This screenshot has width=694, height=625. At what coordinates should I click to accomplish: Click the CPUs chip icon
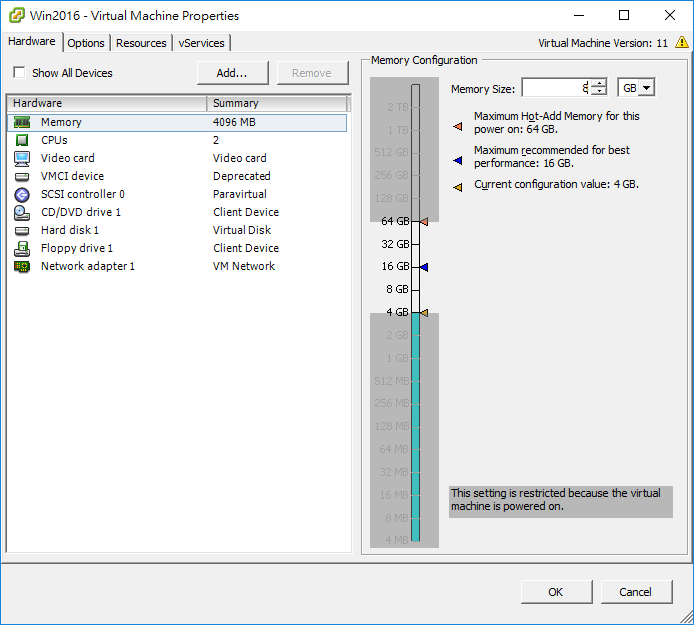pyautogui.click(x=22, y=140)
